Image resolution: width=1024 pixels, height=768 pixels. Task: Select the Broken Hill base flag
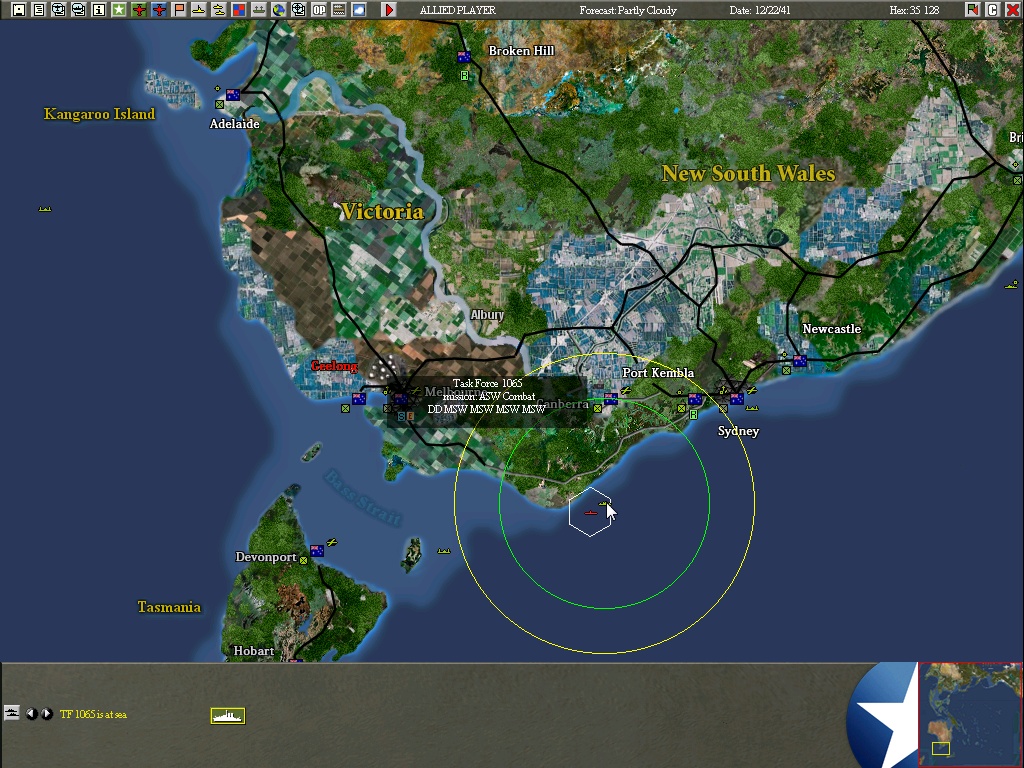tap(464, 57)
